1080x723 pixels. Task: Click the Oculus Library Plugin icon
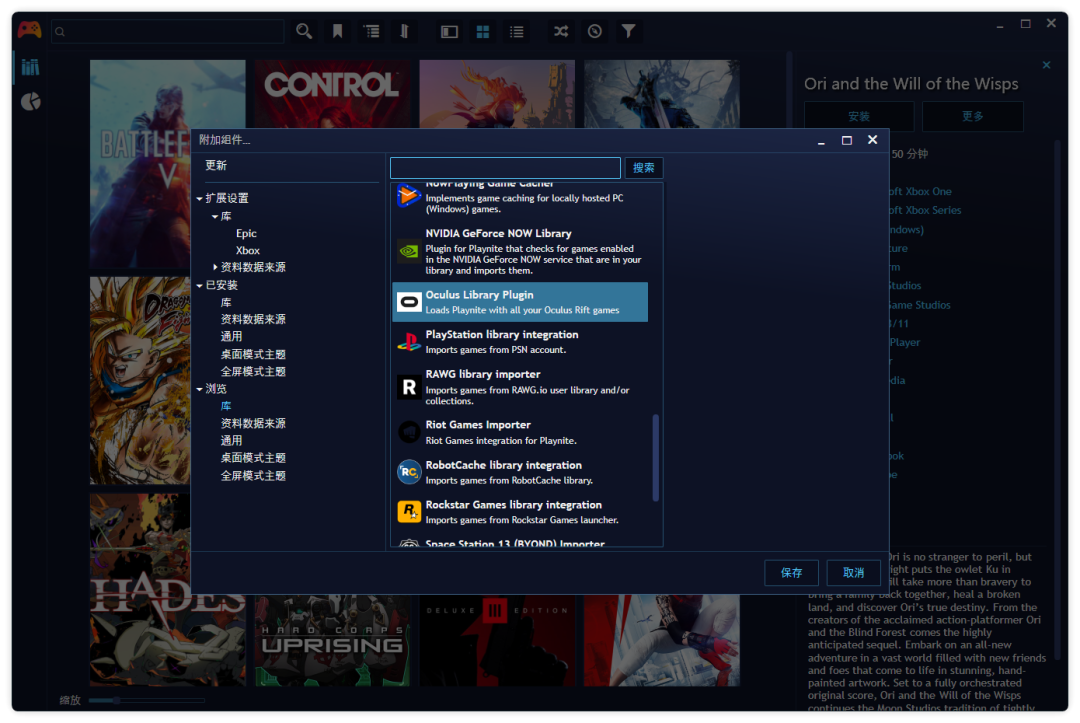[x=408, y=302]
